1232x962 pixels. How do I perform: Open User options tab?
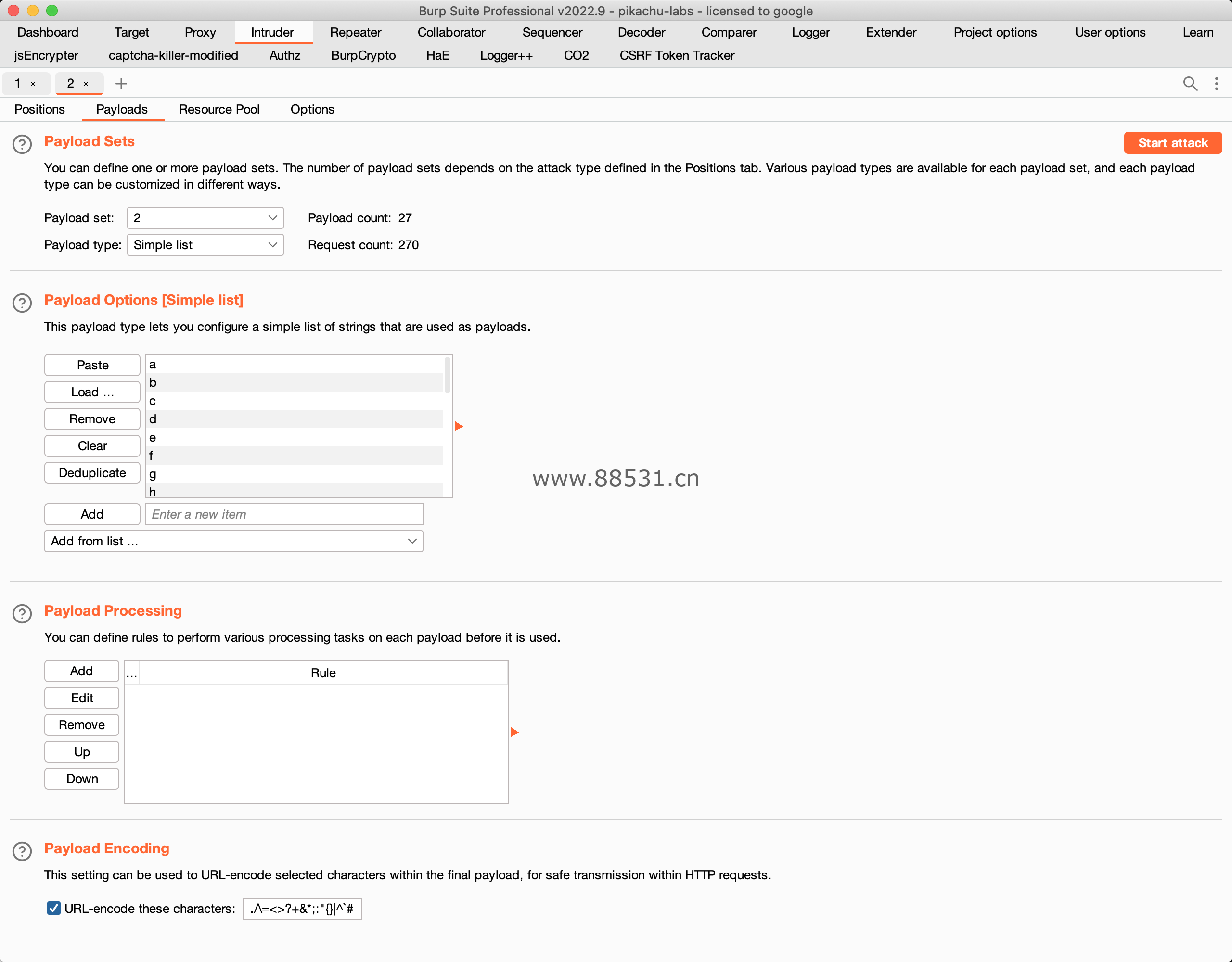1110,32
